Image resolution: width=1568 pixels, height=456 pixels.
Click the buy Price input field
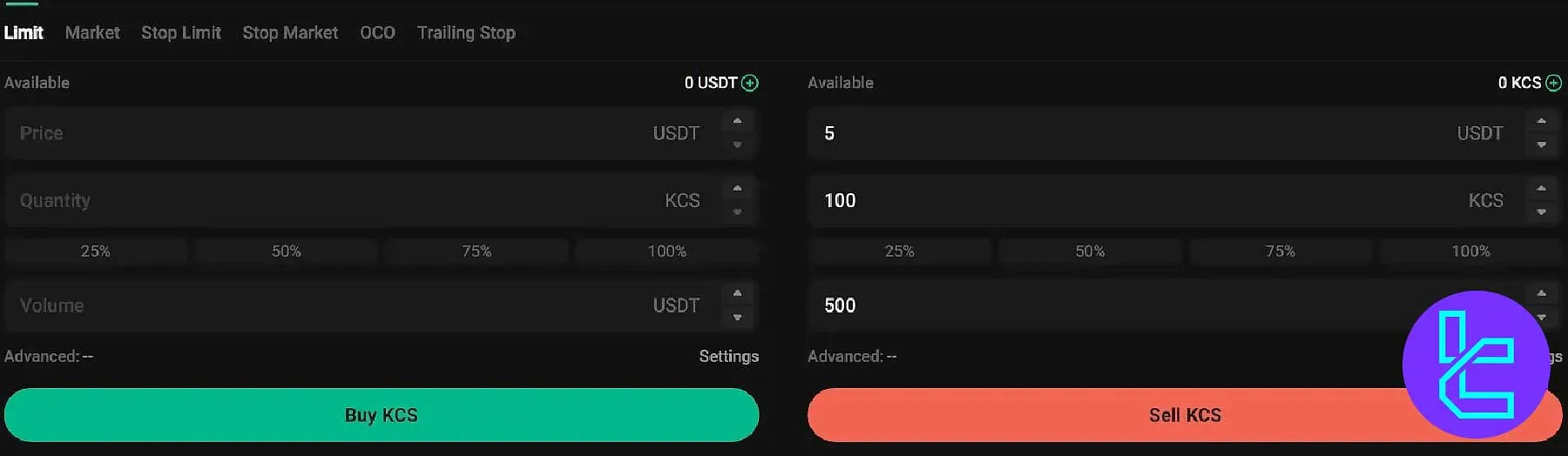pyautogui.click(x=331, y=133)
